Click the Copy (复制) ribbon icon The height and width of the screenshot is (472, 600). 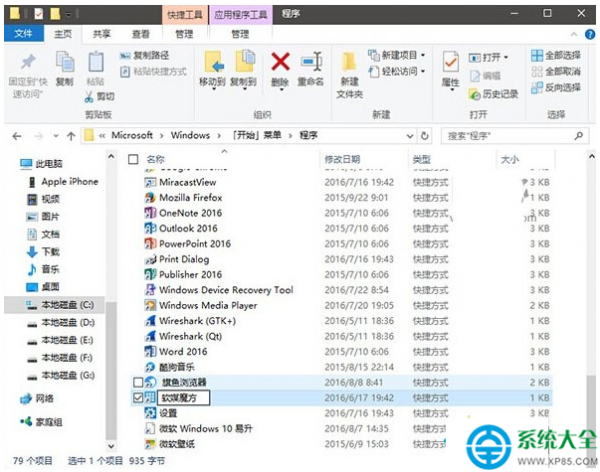[x=65, y=62]
